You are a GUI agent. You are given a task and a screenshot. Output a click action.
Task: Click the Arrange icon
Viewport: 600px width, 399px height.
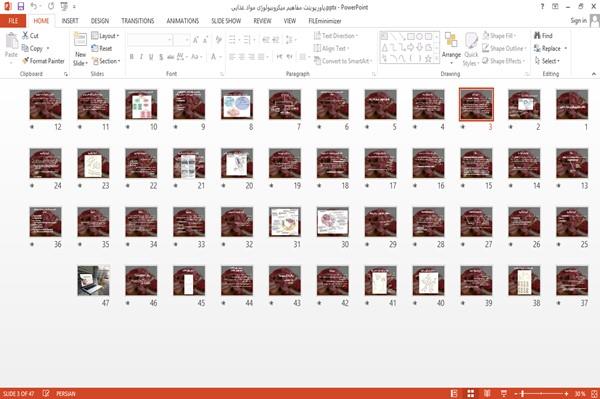point(451,41)
